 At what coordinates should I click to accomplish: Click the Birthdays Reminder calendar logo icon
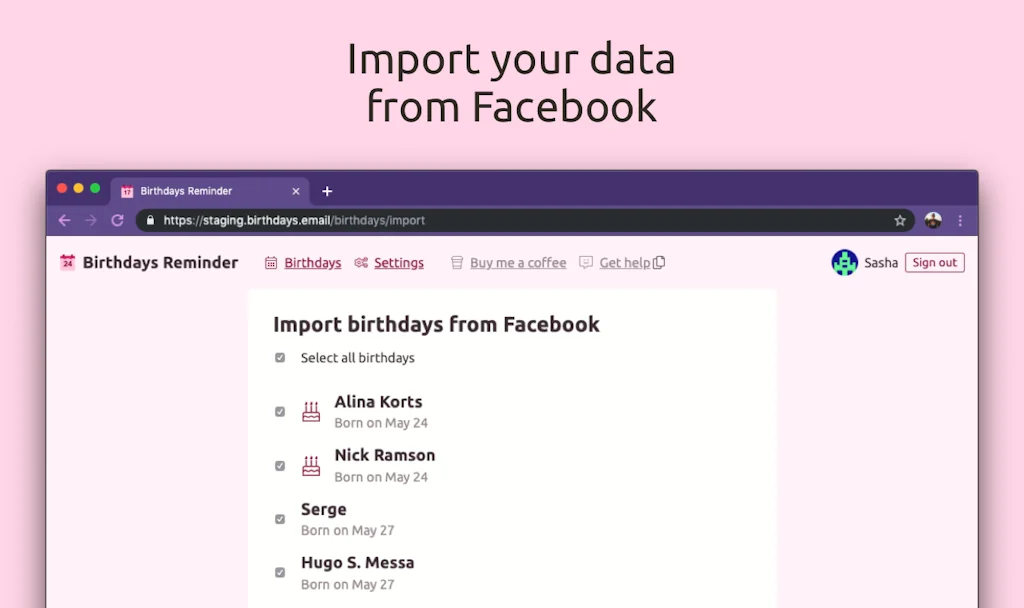[x=67, y=262]
